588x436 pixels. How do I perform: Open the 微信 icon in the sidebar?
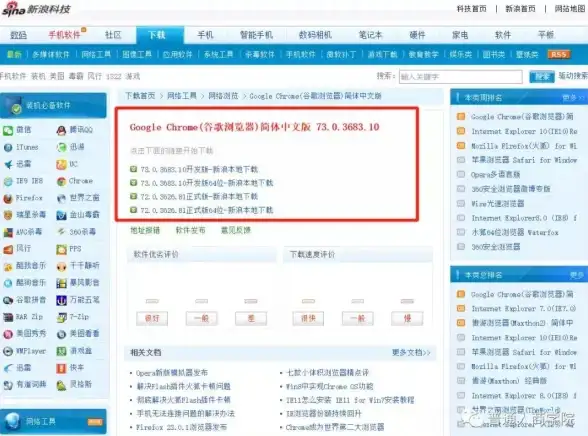pos(8,130)
